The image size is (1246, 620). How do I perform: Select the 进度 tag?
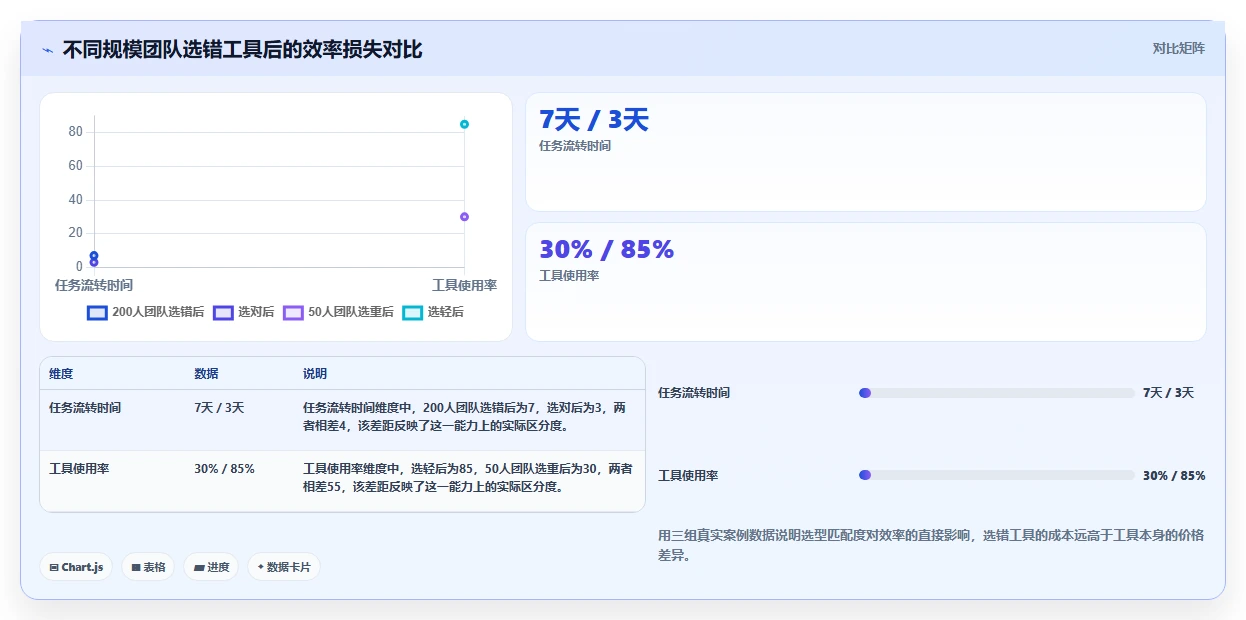[211, 567]
